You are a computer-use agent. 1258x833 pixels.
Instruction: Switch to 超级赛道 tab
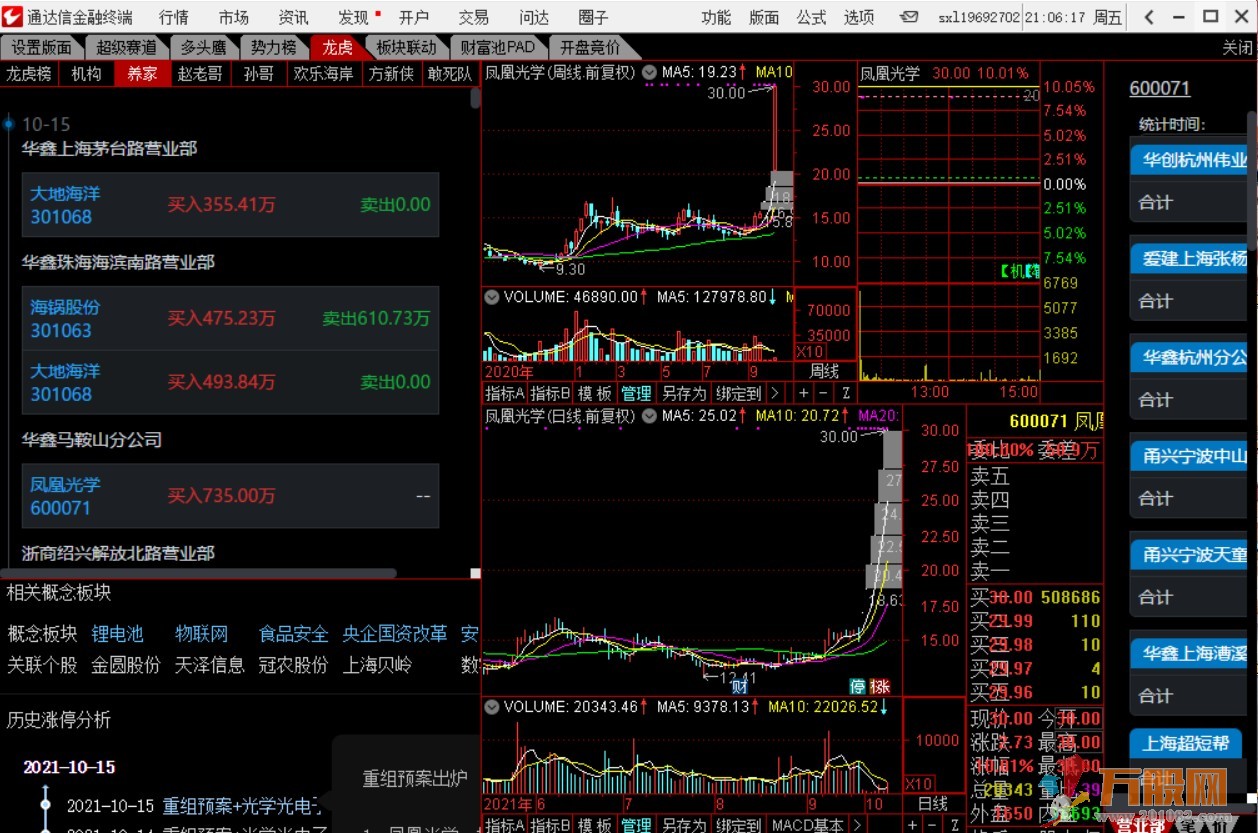point(126,47)
